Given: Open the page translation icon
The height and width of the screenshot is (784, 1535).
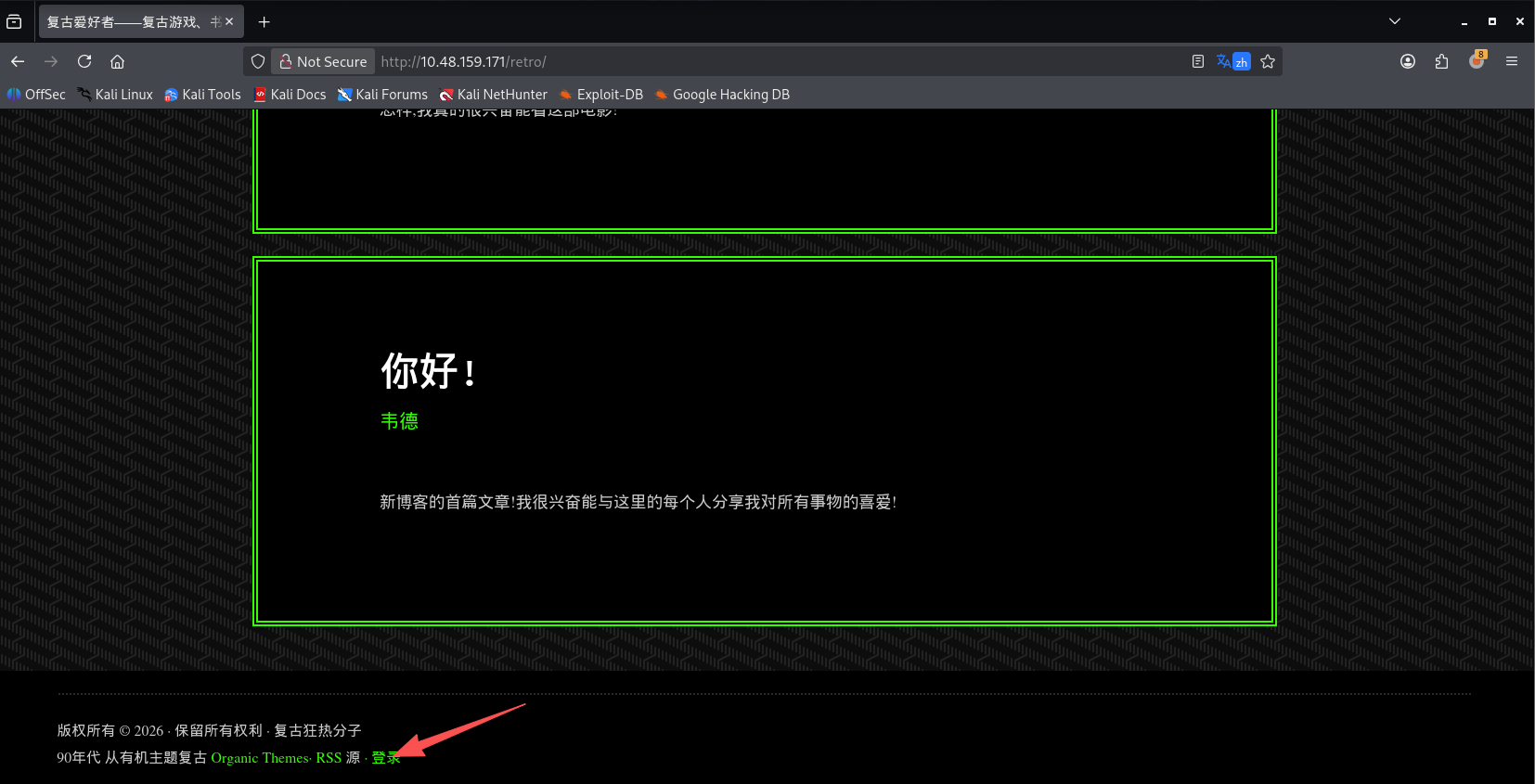Looking at the screenshot, I should [x=1232, y=61].
